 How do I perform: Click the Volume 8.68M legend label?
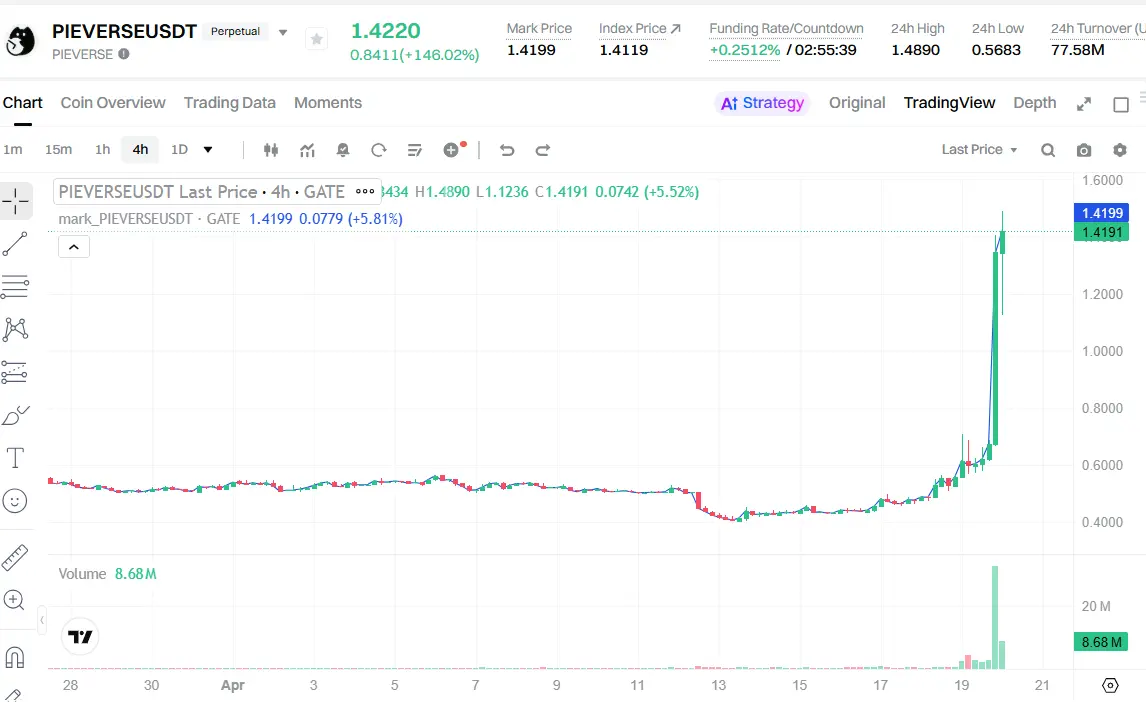[x=107, y=573]
